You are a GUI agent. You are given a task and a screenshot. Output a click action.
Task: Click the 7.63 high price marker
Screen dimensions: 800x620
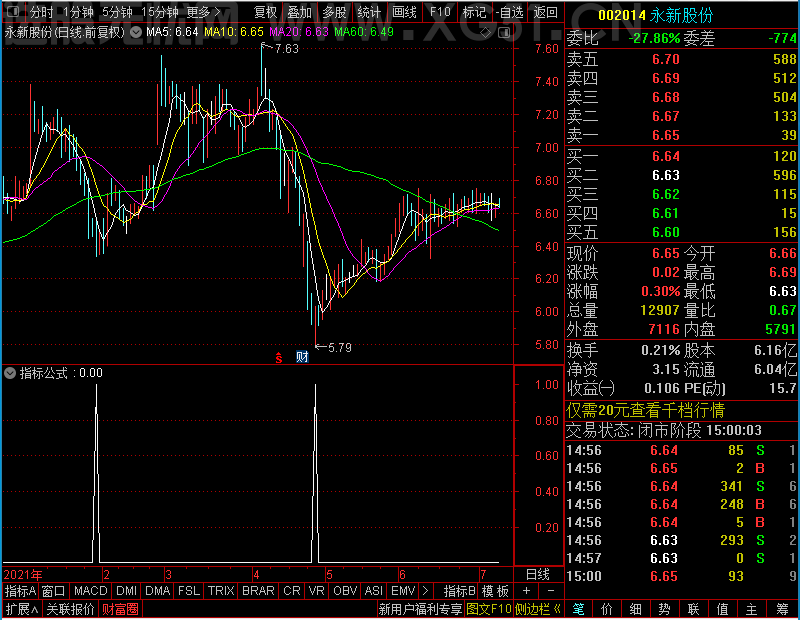coord(287,48)
